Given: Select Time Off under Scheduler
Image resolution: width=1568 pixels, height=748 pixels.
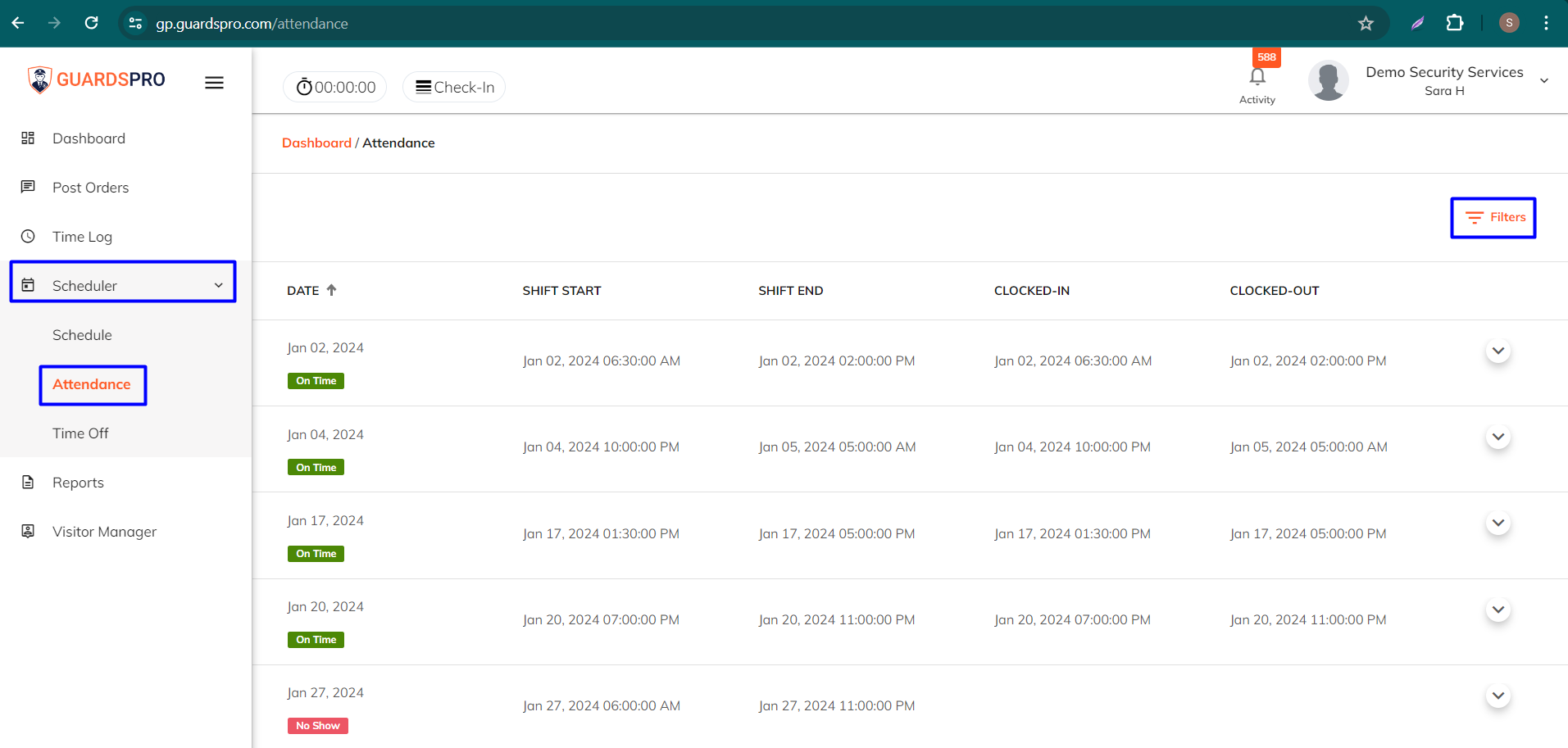Looking at the screenshot, I should (x=80, y=433).
